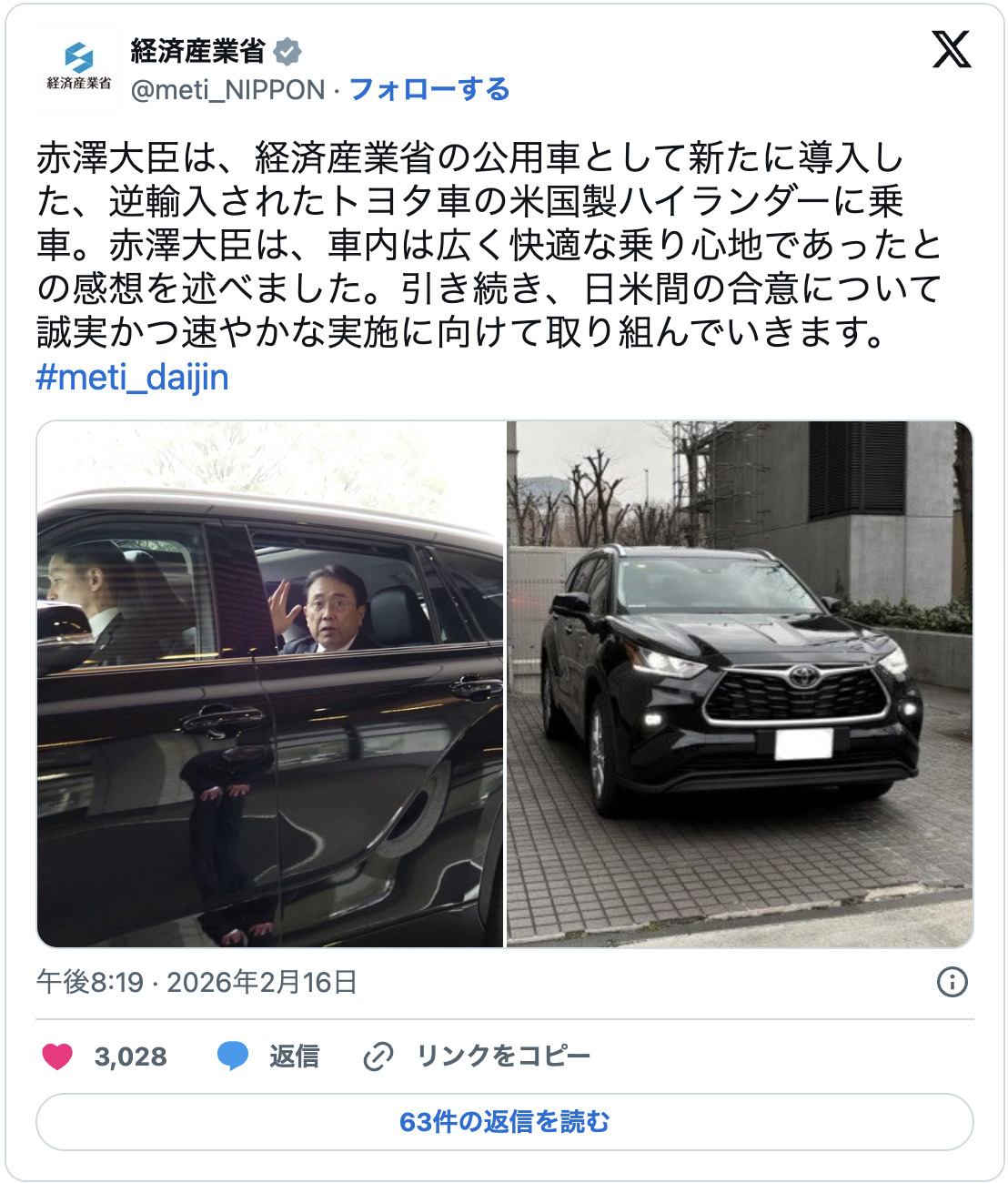Screen dimensions: 1008x1183
Task: Click the blue reply bubble icon
Action: tap(233, 1057)
